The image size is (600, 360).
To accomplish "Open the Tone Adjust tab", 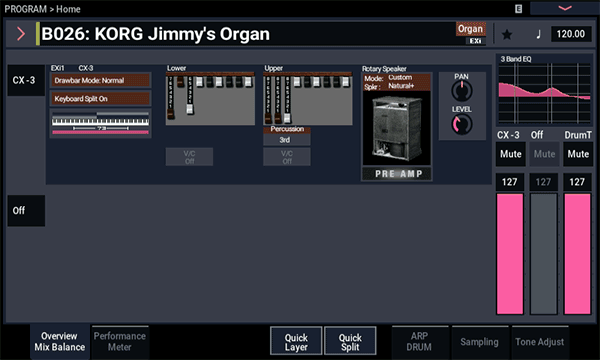I will pyautogui.click(x=540, y=341).
